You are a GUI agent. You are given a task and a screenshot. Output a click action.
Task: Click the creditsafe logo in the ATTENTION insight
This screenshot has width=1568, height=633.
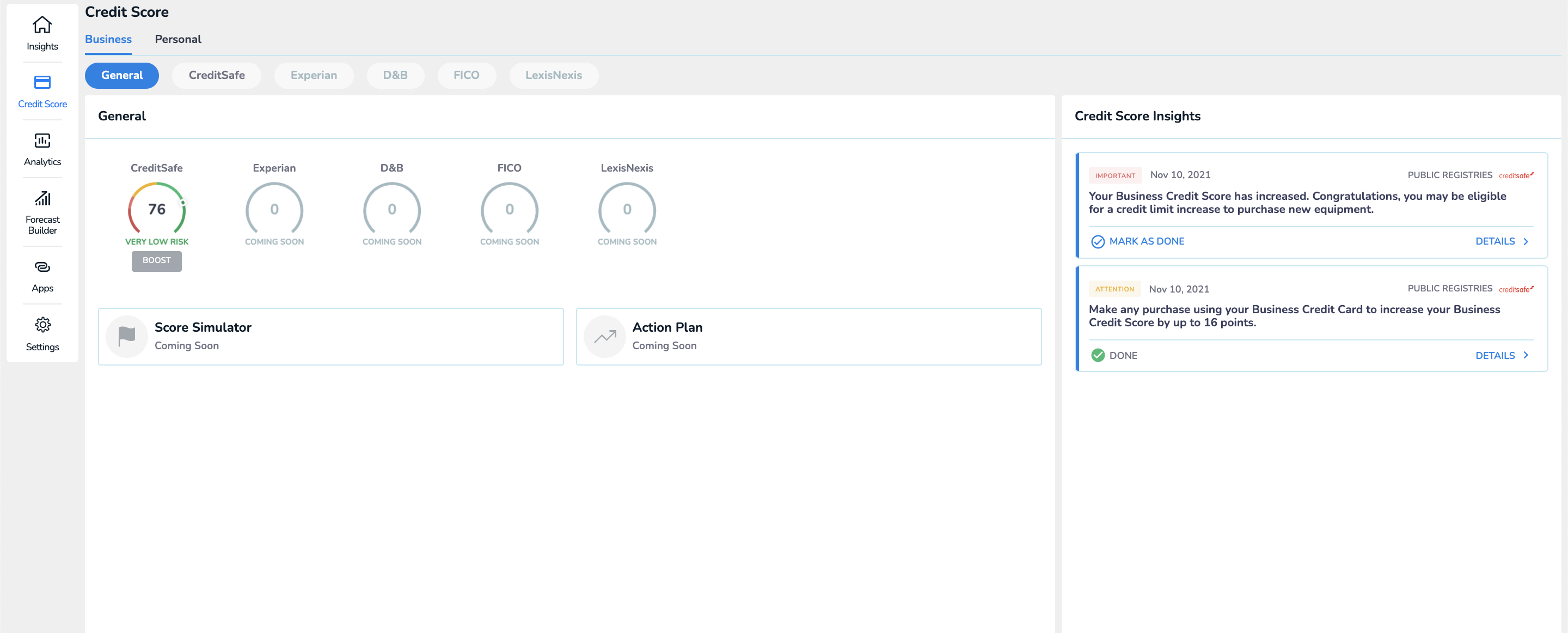(x=1516, y=289)
